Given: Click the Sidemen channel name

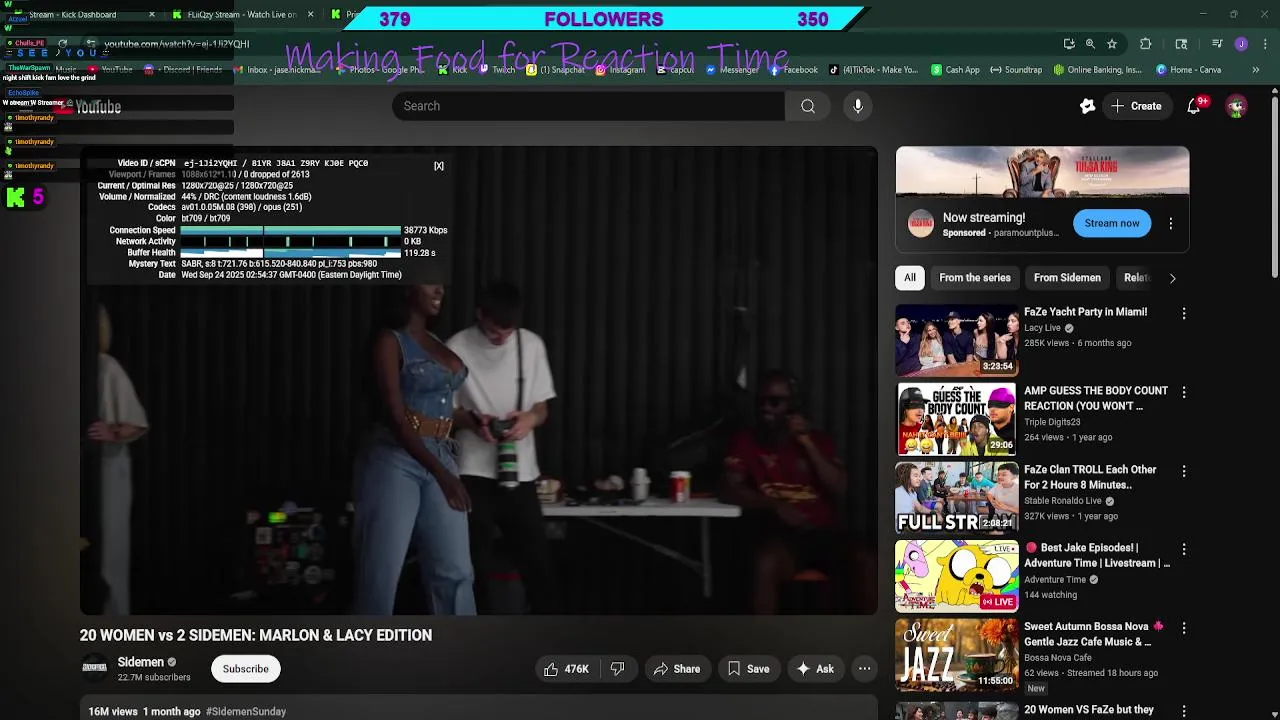Looking at the screenshot, I should 140,662.
